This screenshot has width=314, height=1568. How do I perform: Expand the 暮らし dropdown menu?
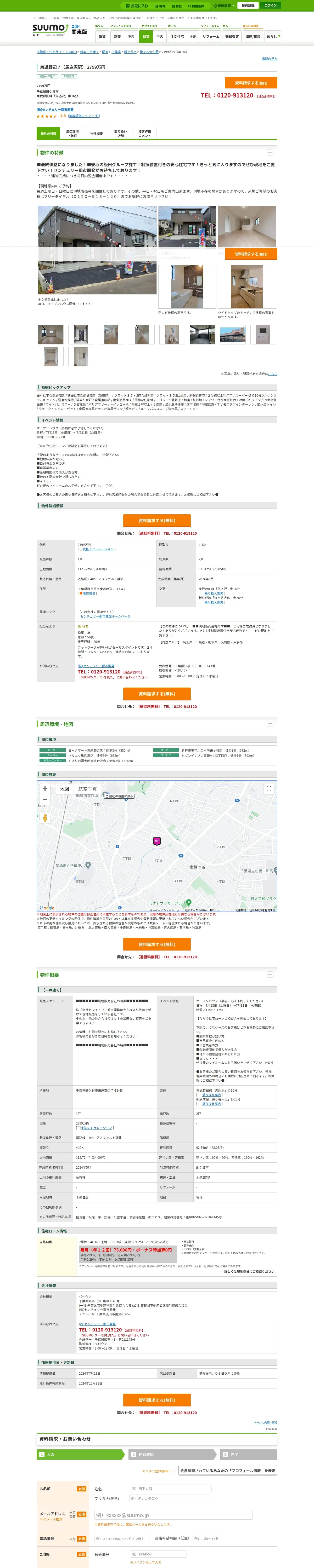[273, 37]
